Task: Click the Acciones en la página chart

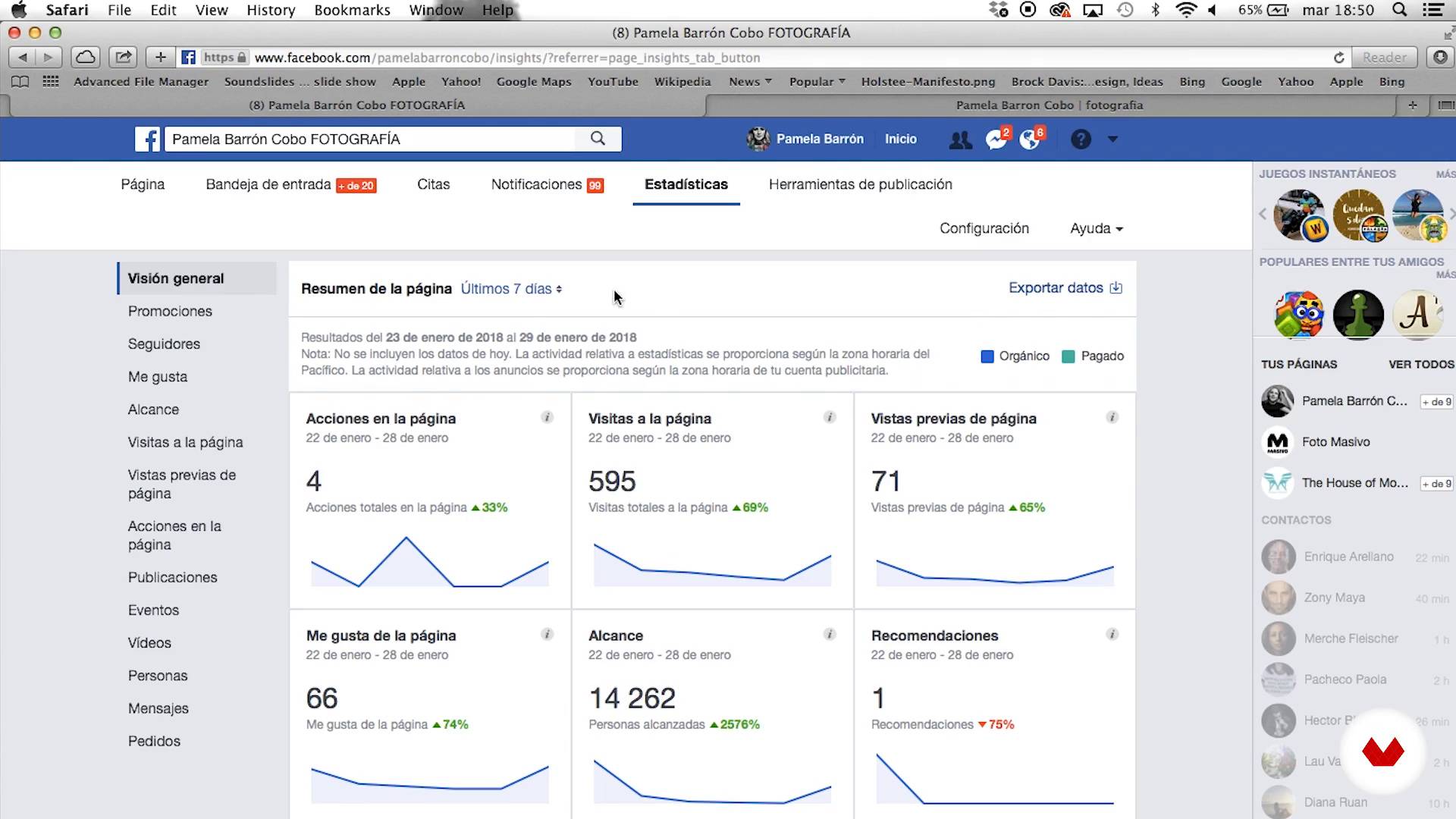Action: [429, 561]
